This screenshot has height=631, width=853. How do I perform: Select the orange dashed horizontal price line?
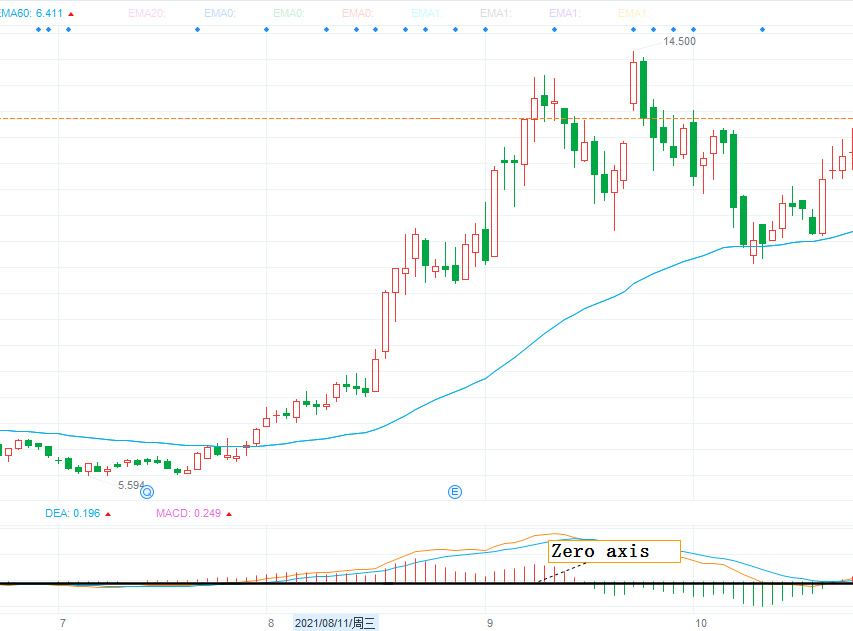click(426, 118)
